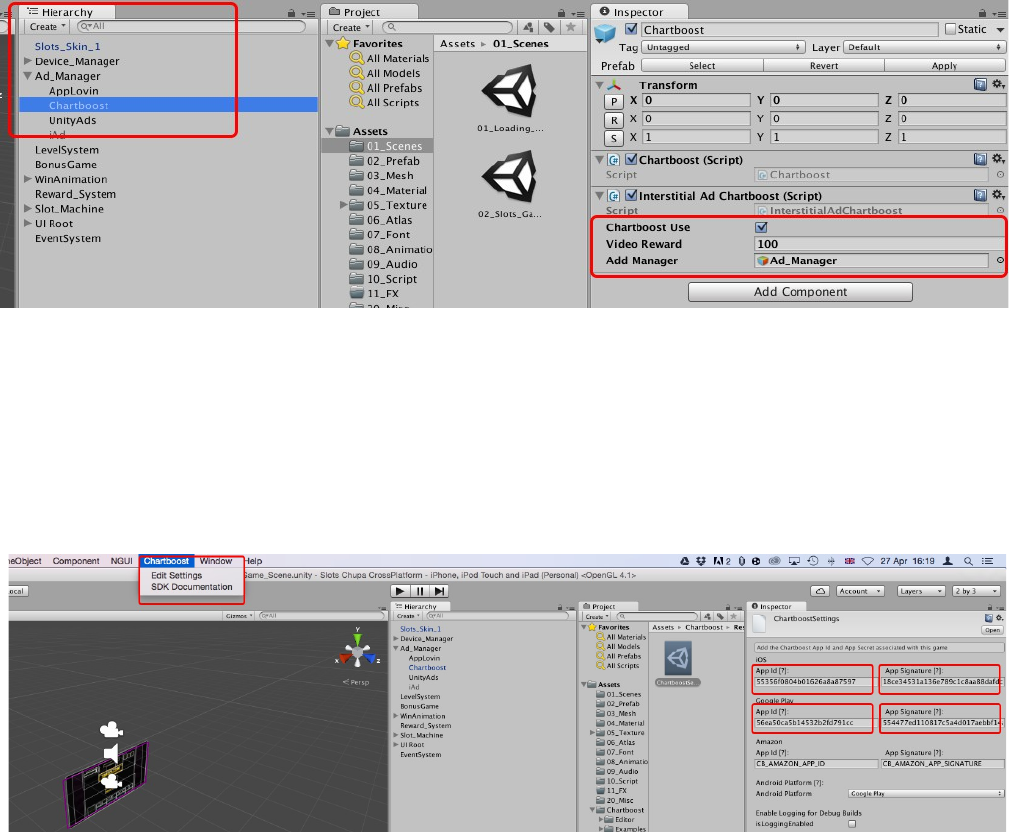Click Inspector lock icon in top panel

pyautogui.click(x=982, y=12)
